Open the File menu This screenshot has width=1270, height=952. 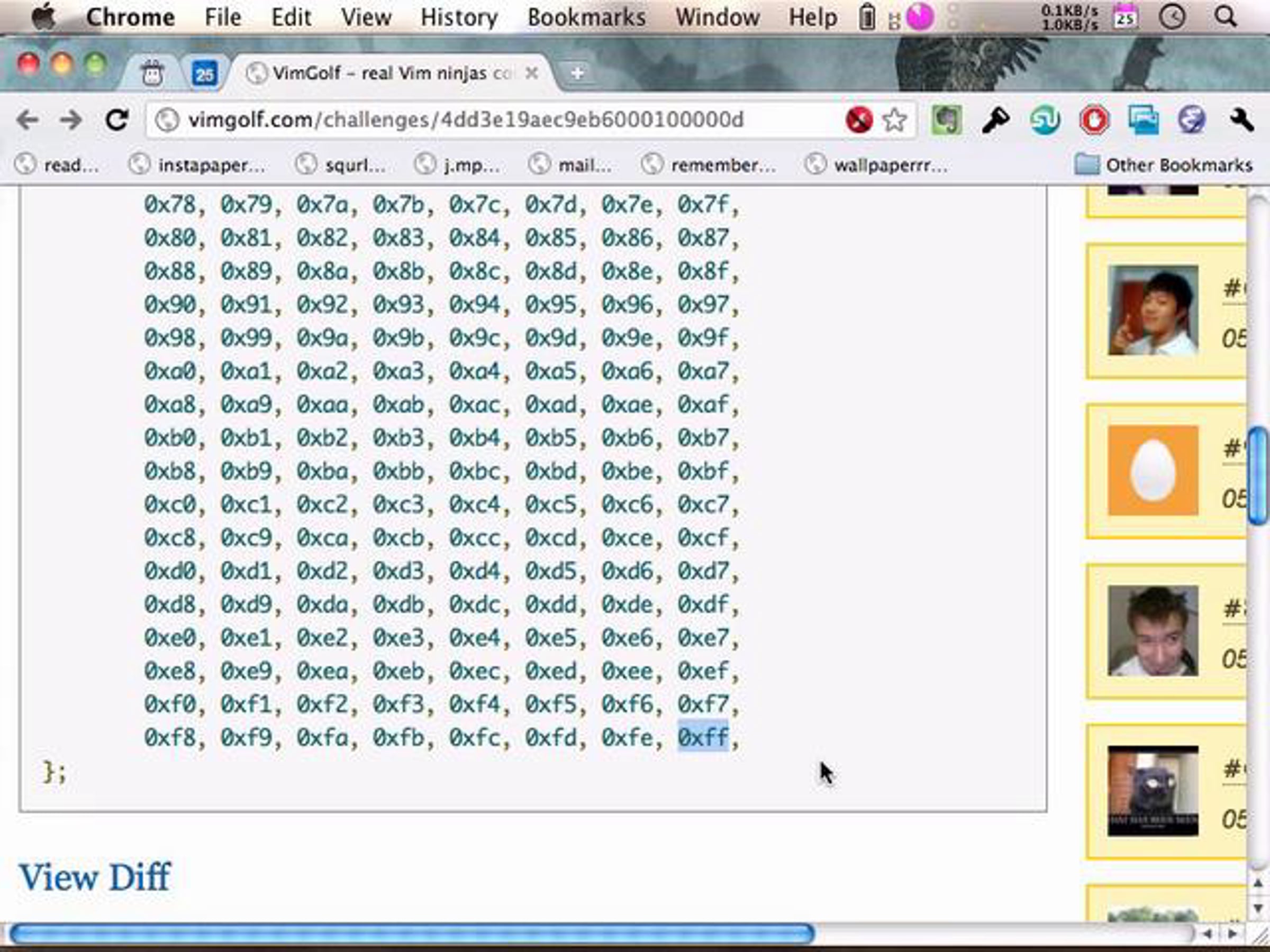(223, 17)
